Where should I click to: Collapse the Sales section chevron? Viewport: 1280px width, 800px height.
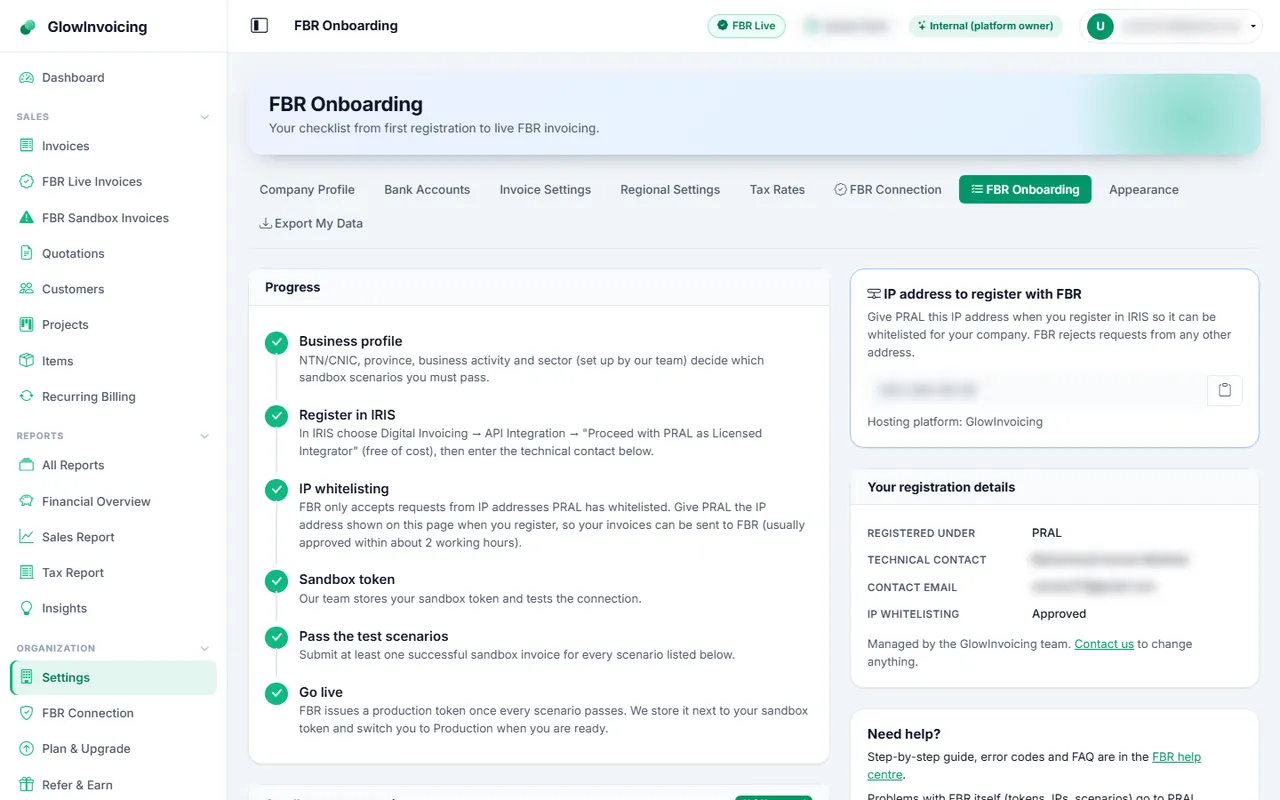(205, 117)
